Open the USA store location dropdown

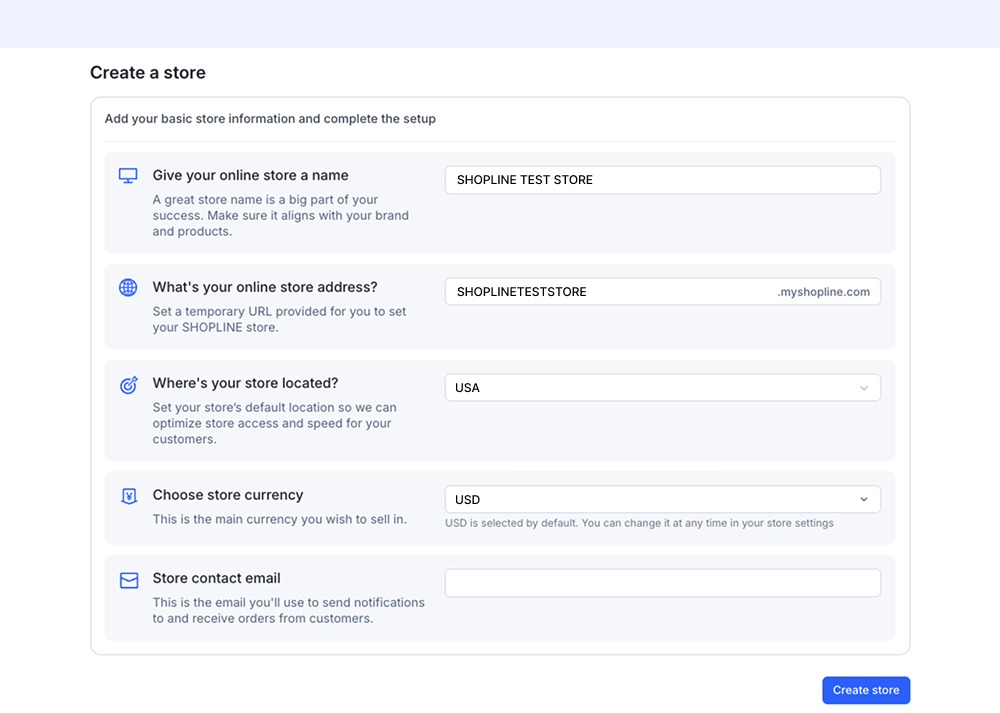[650, 388]
